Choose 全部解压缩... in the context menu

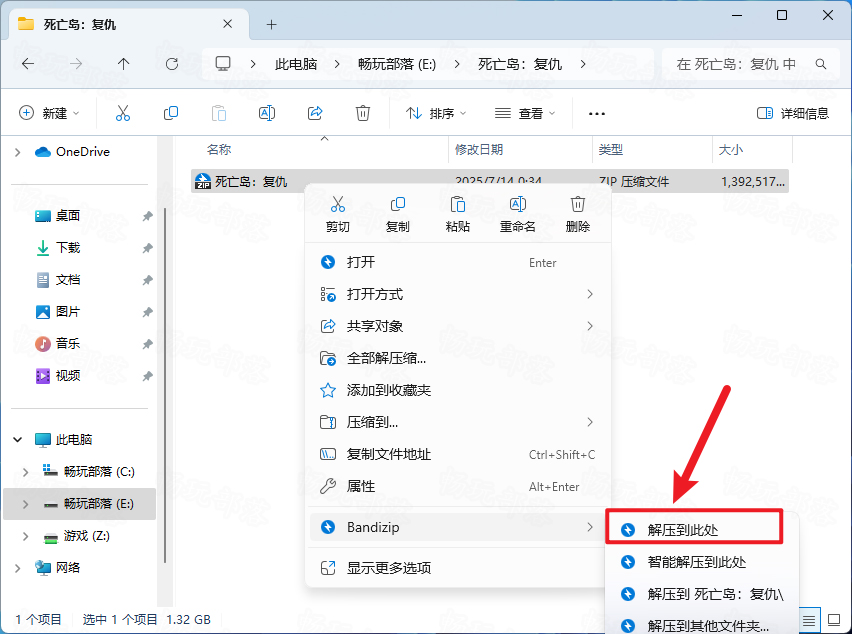(x=458, y=358)
